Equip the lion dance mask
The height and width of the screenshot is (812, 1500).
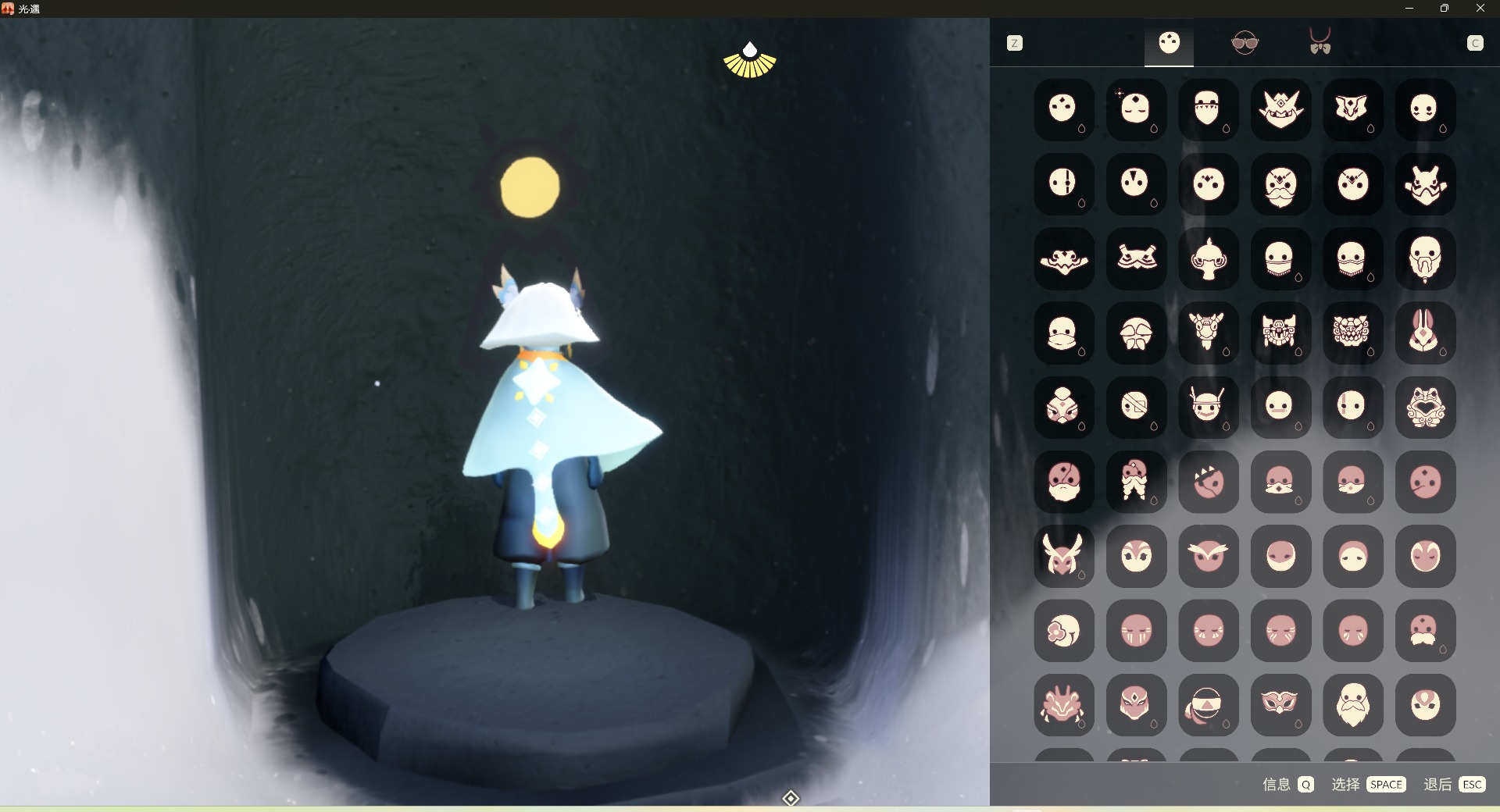[x=1353, y=333]
